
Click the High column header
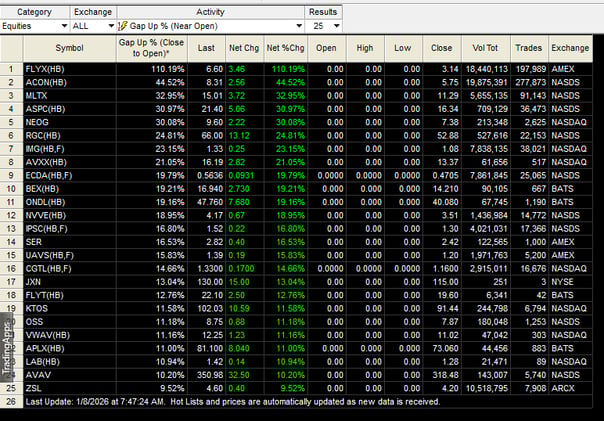[x=365, y=48]
